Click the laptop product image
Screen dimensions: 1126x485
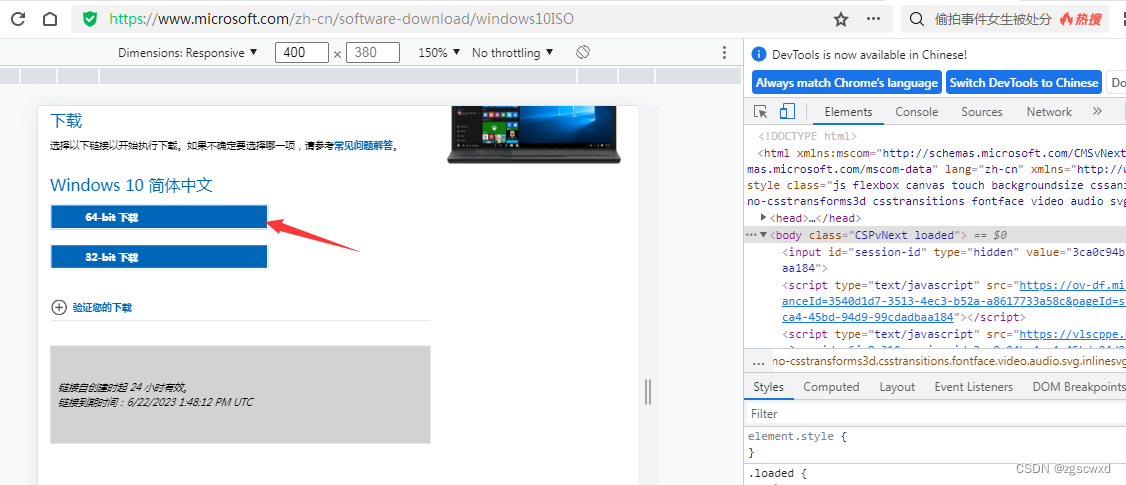coord(534,135)
